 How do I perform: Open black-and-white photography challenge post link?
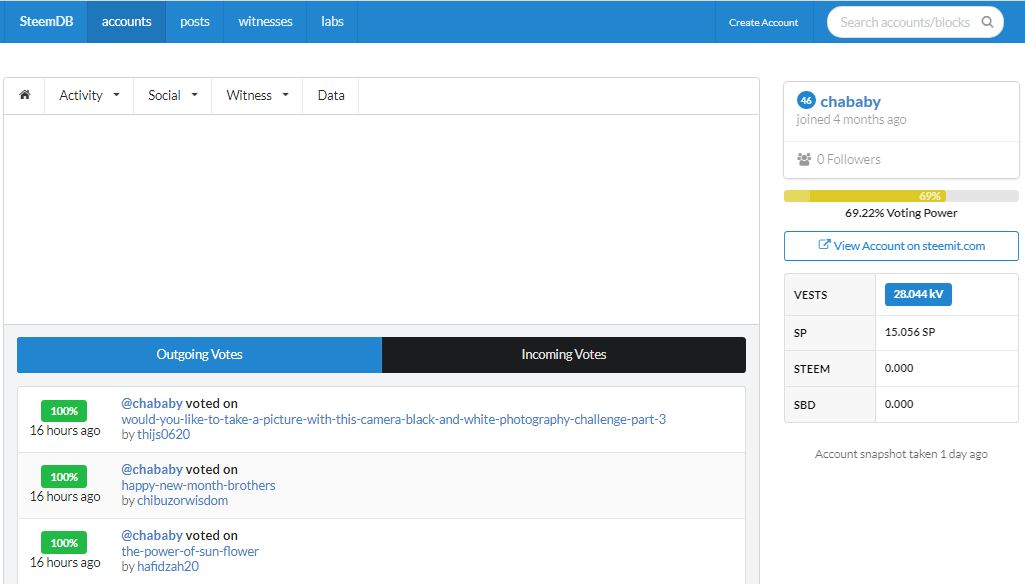click(x=394, y=419)
